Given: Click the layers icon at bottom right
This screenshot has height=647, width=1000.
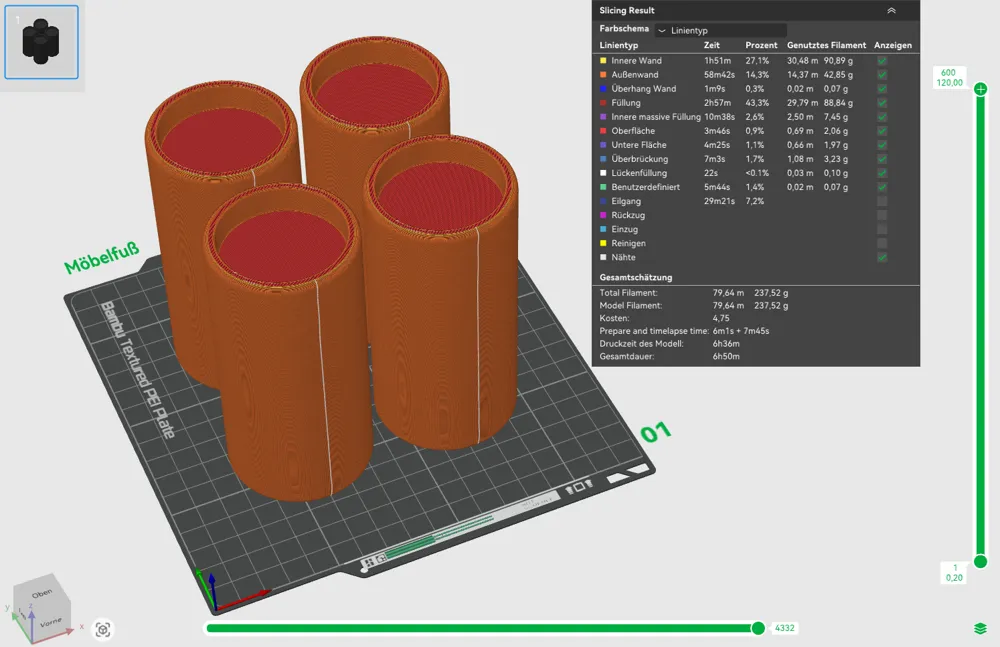Looking at the screenshot, I should point(980,628).
